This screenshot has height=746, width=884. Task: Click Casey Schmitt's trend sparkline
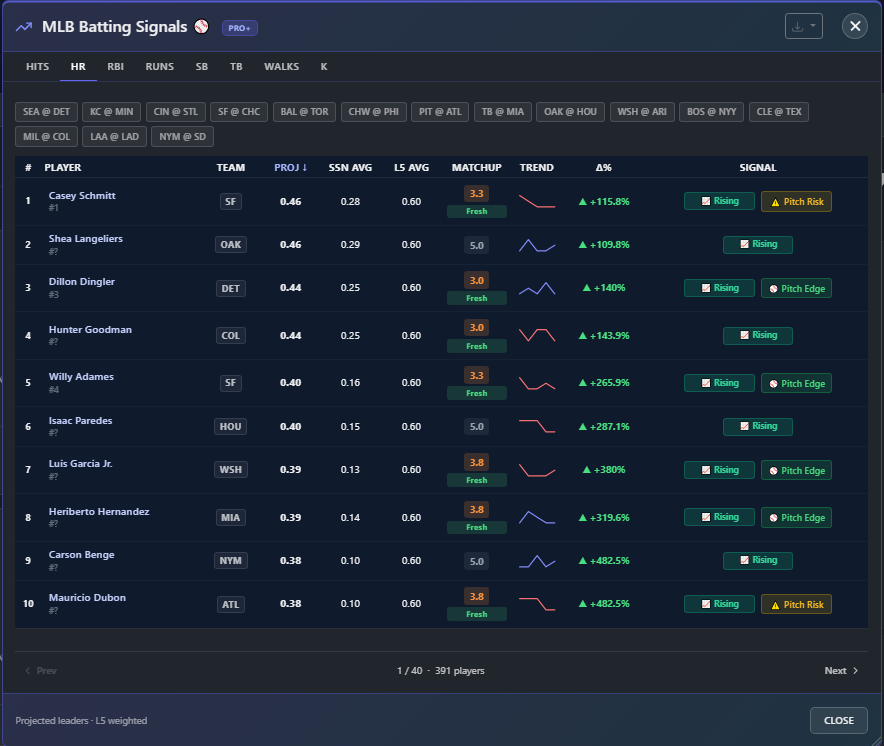coord(537,201)
